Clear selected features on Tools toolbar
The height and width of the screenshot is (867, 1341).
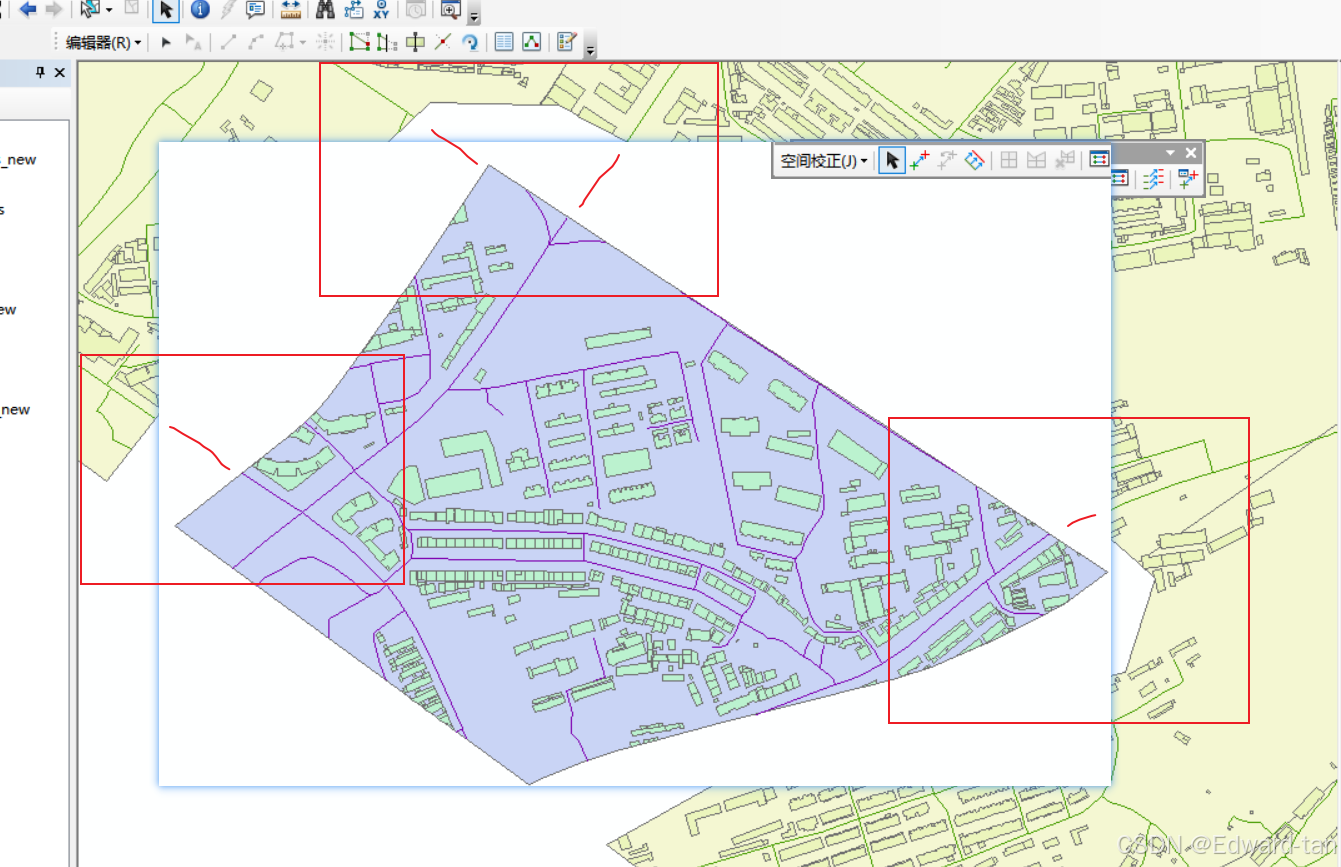tap(132, 8)
